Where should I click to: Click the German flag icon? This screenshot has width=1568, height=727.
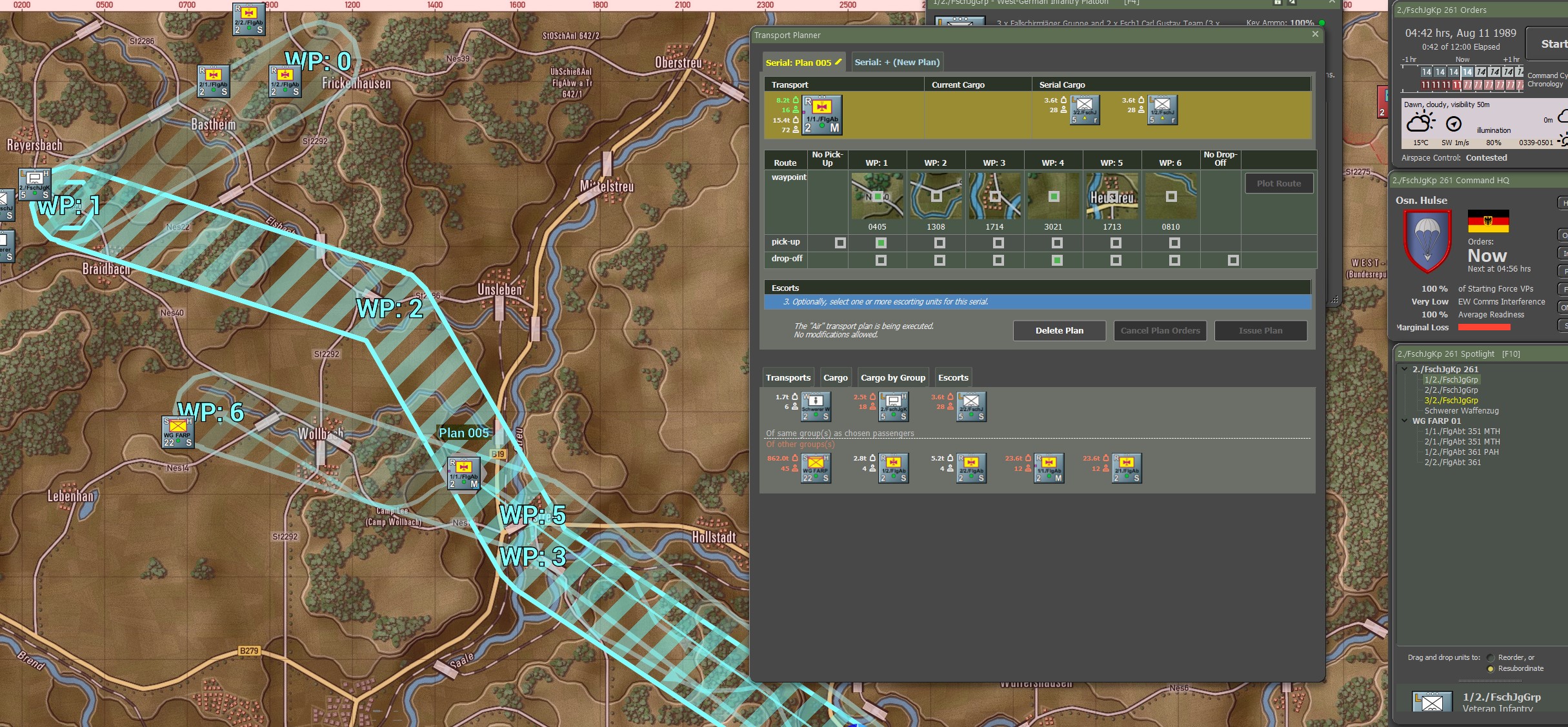pyautogui.click(x=1488, y=221)
